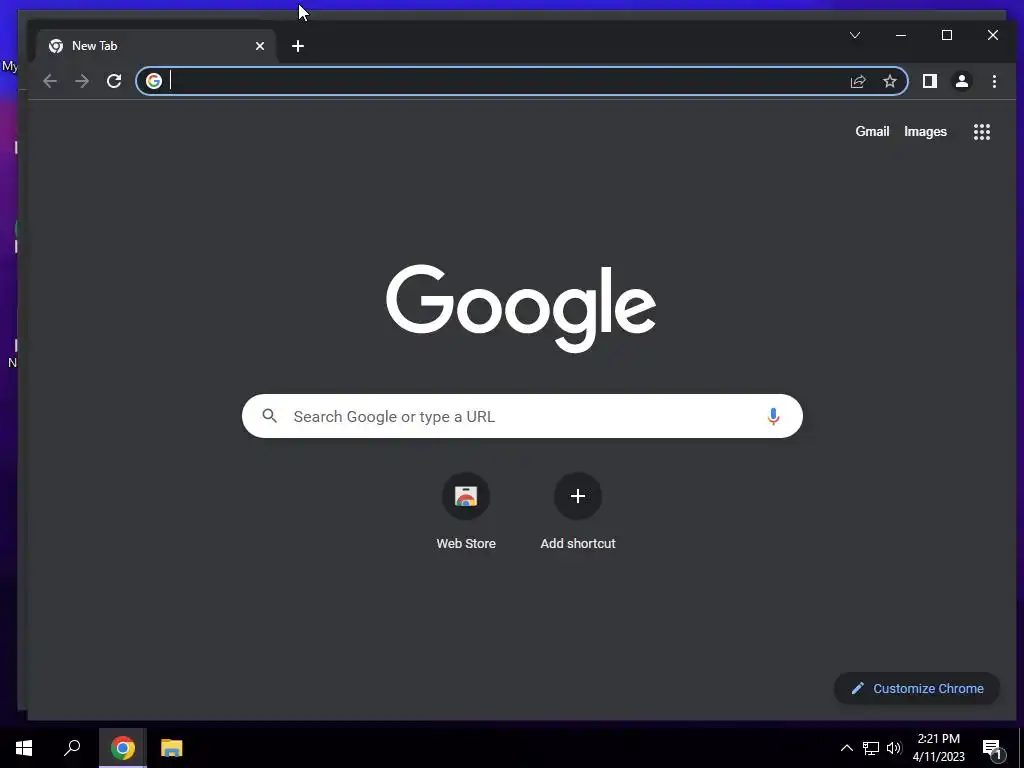This screenshot has width=1024, height=768.
Task: Click the magnifier icon in search box
Action: [x=270, y=415]
